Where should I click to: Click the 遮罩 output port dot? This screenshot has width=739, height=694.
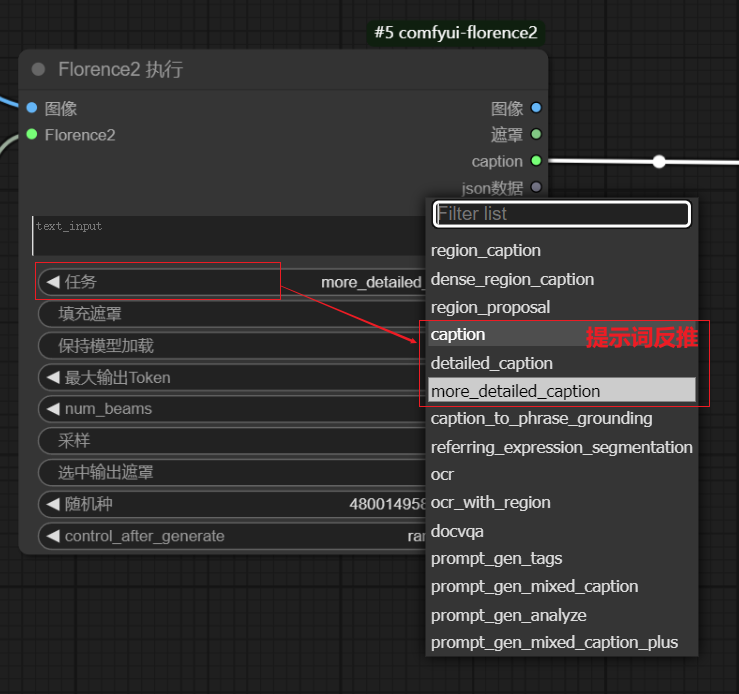536,134
